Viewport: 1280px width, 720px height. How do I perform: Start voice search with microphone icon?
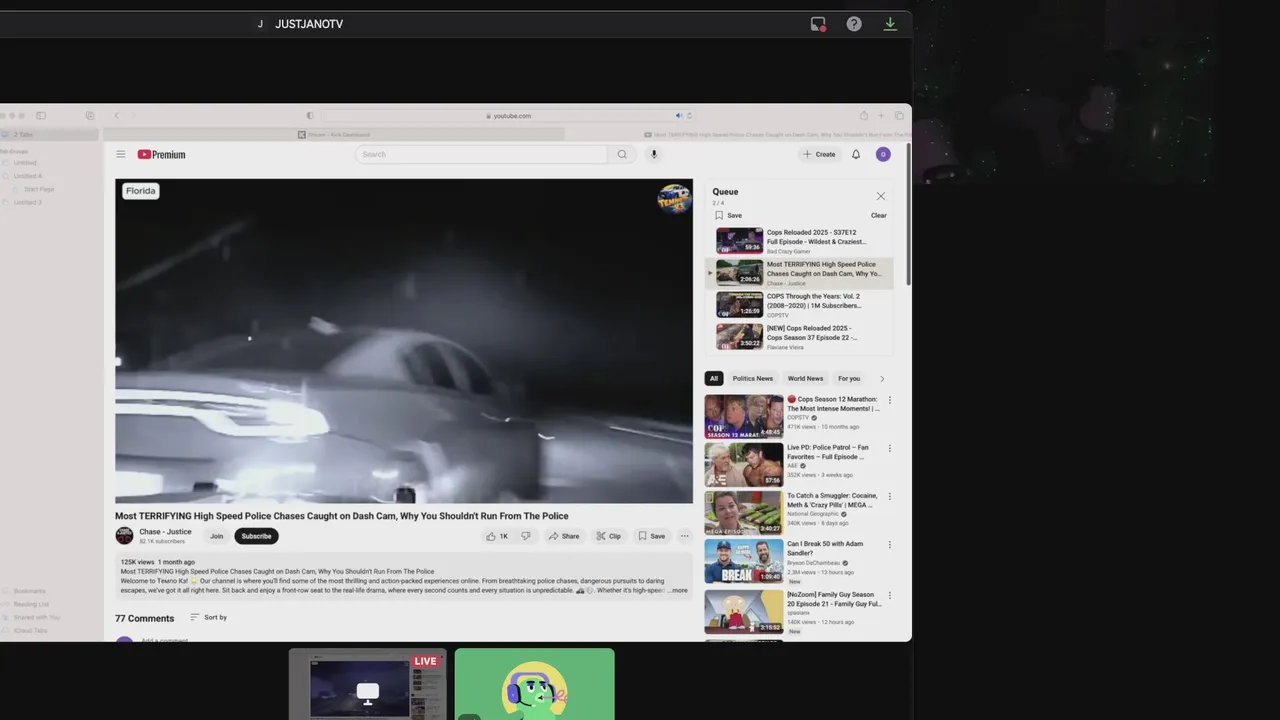click(x=654, y=154)
